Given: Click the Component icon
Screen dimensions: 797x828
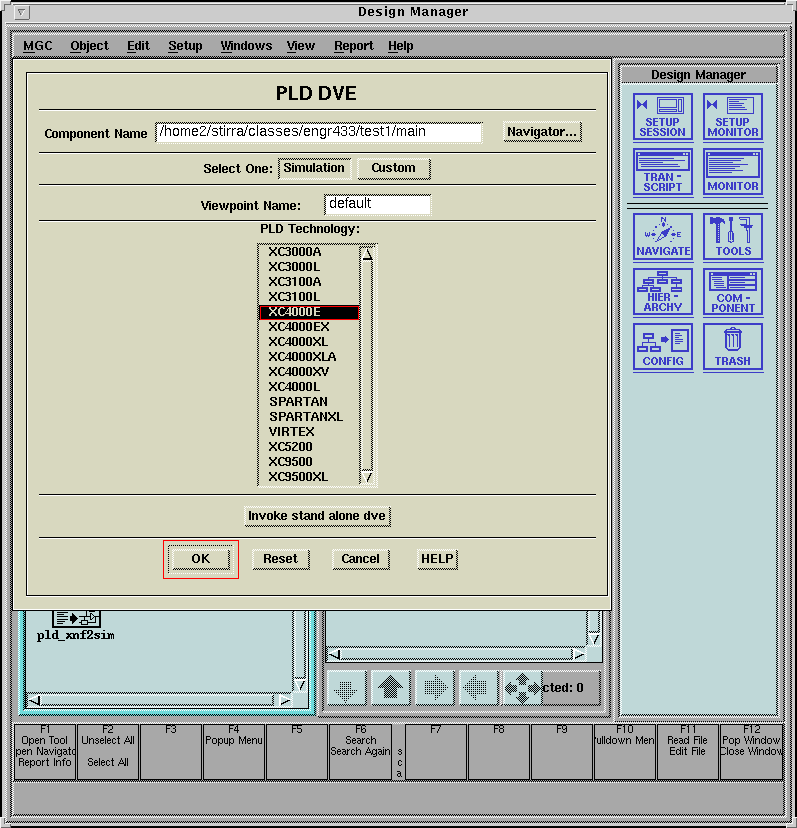Looking at the screenshot, I should tap(732, 292).
